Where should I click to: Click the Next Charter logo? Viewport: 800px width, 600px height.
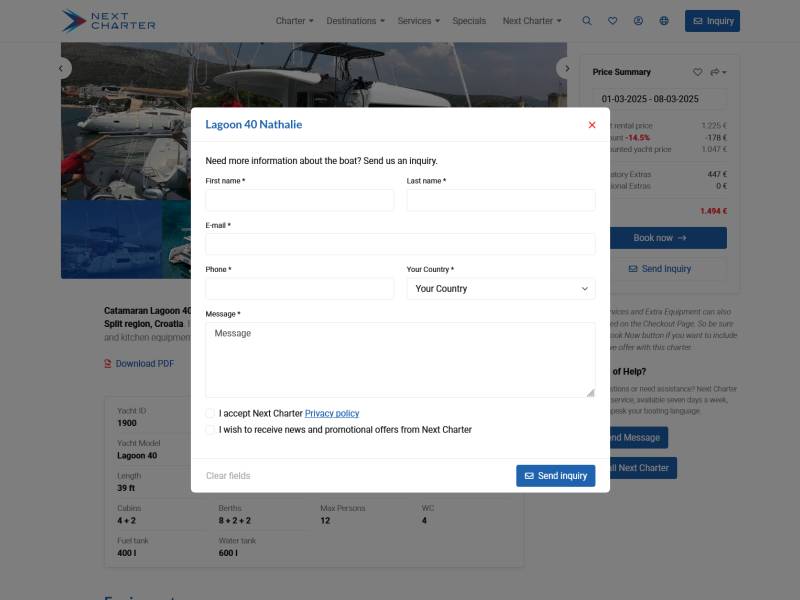click(108, 21)
